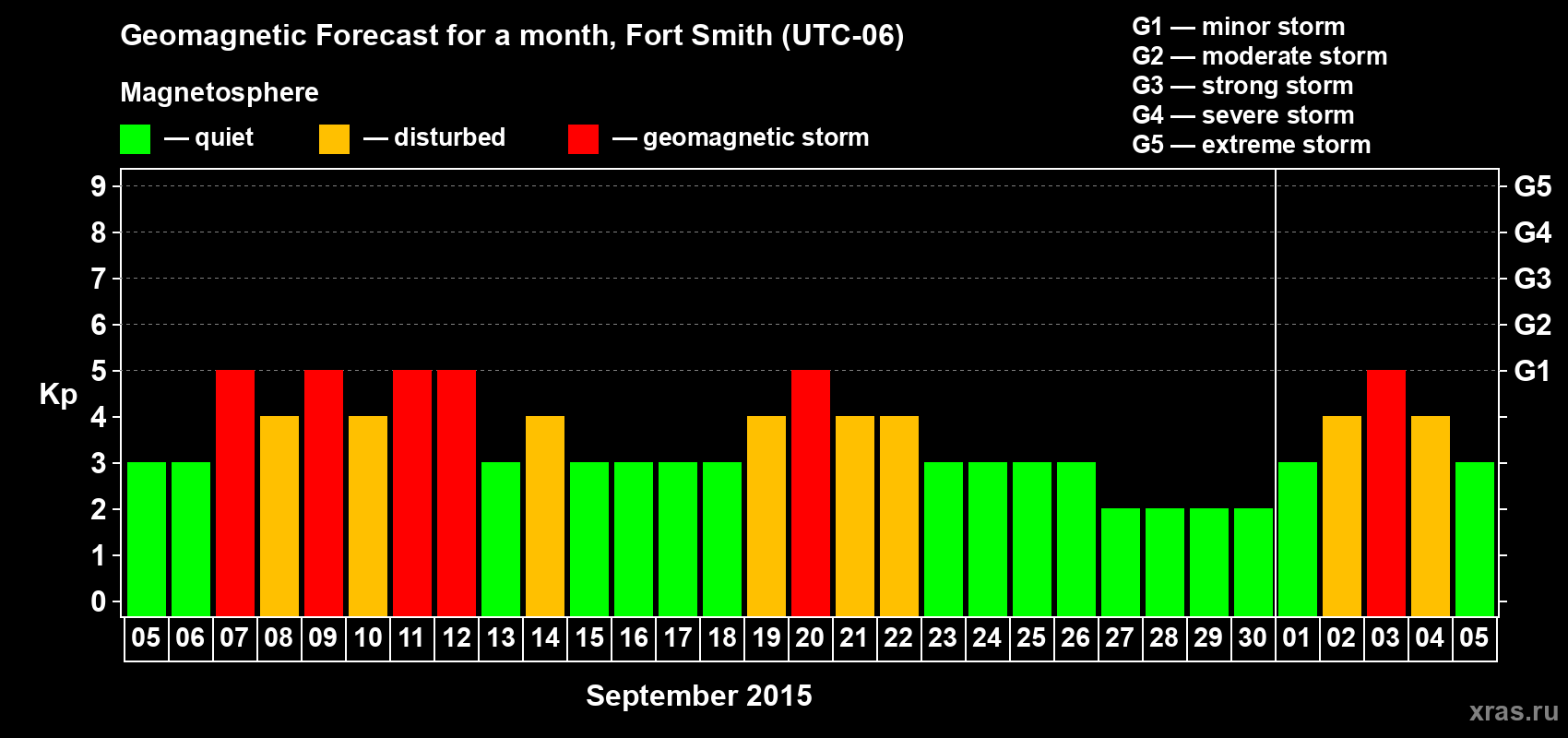The height and width of the screenshot is (738, 1568).
Task: Click the G4 label on right axis
Action: coord(1533,232)
